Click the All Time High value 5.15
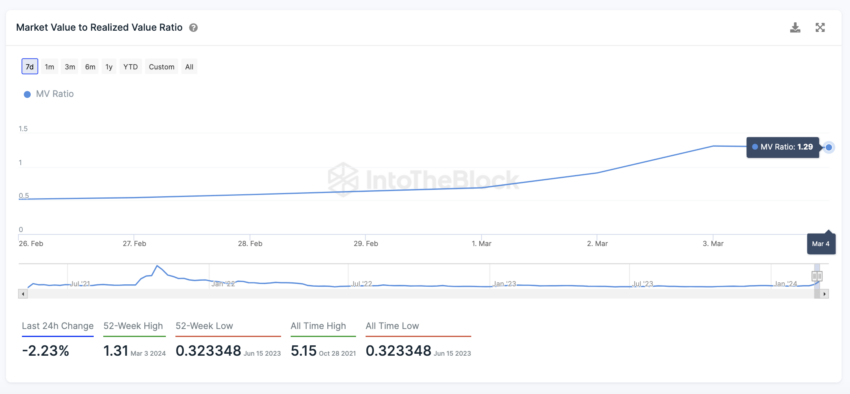Image resolution: width=850 pixels, height=394 pixels. pos(302,351)
